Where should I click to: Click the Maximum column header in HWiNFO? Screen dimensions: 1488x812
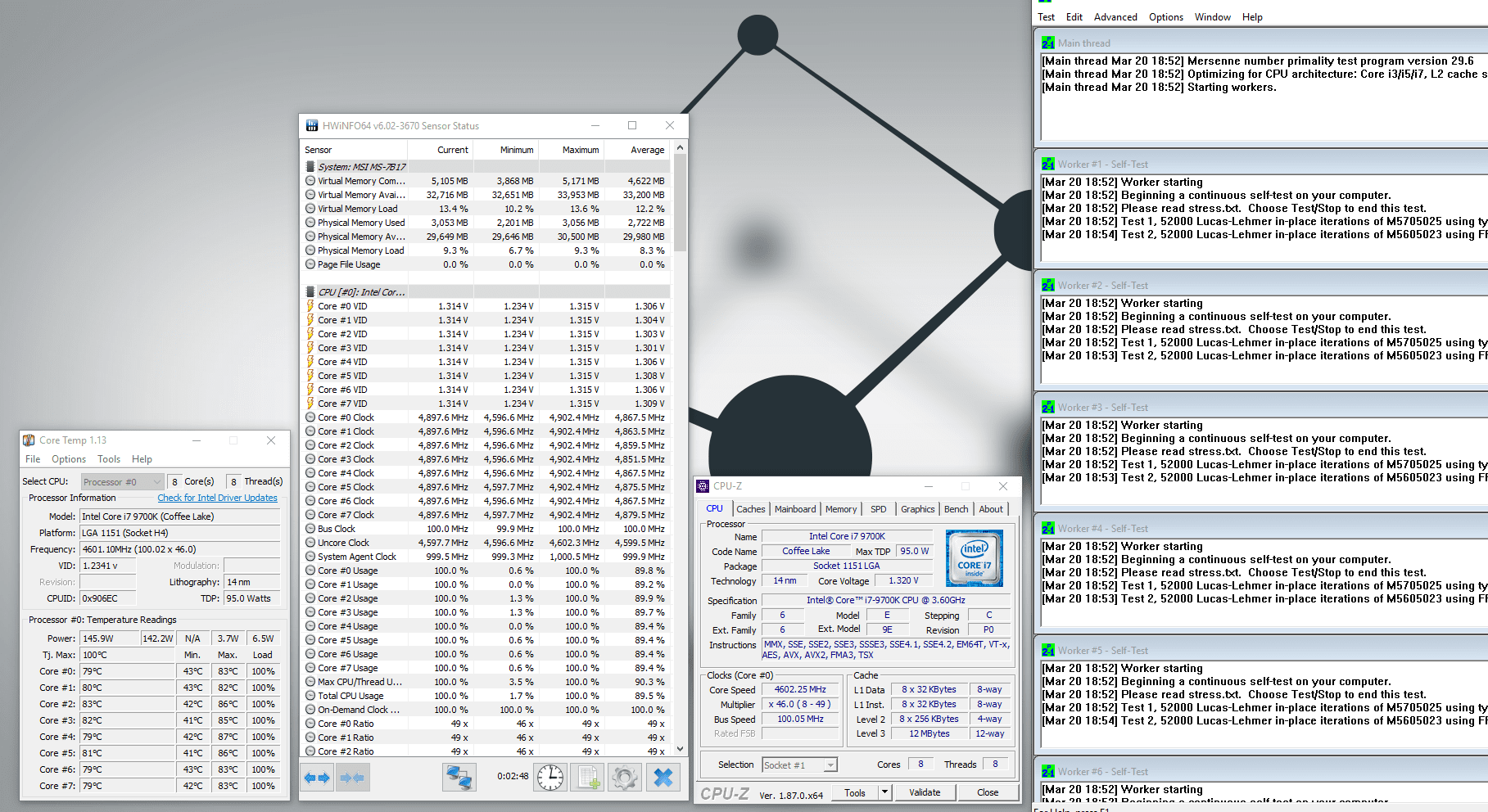pos(571,150)
